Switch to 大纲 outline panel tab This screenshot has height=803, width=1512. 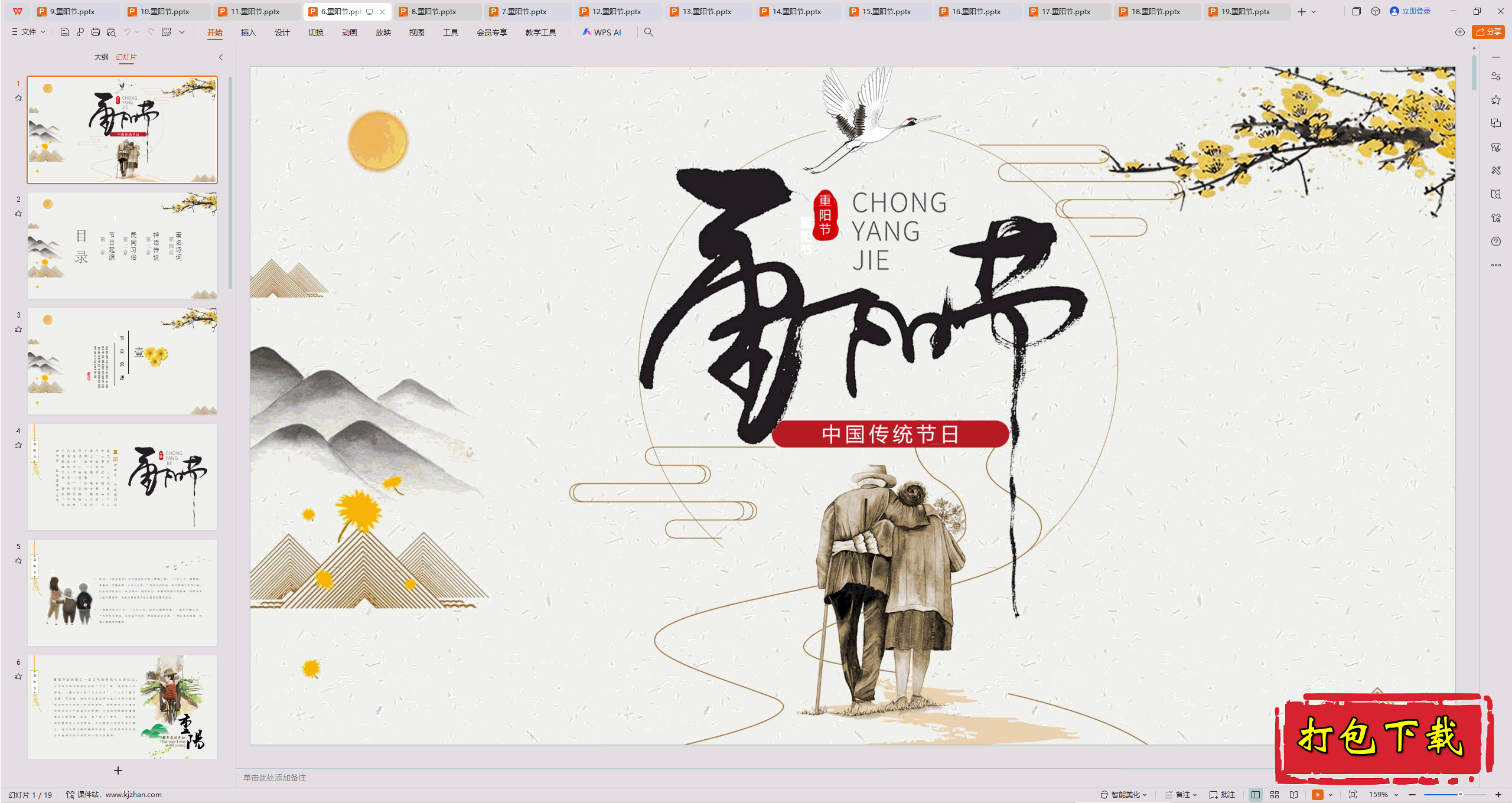[102, 57]
